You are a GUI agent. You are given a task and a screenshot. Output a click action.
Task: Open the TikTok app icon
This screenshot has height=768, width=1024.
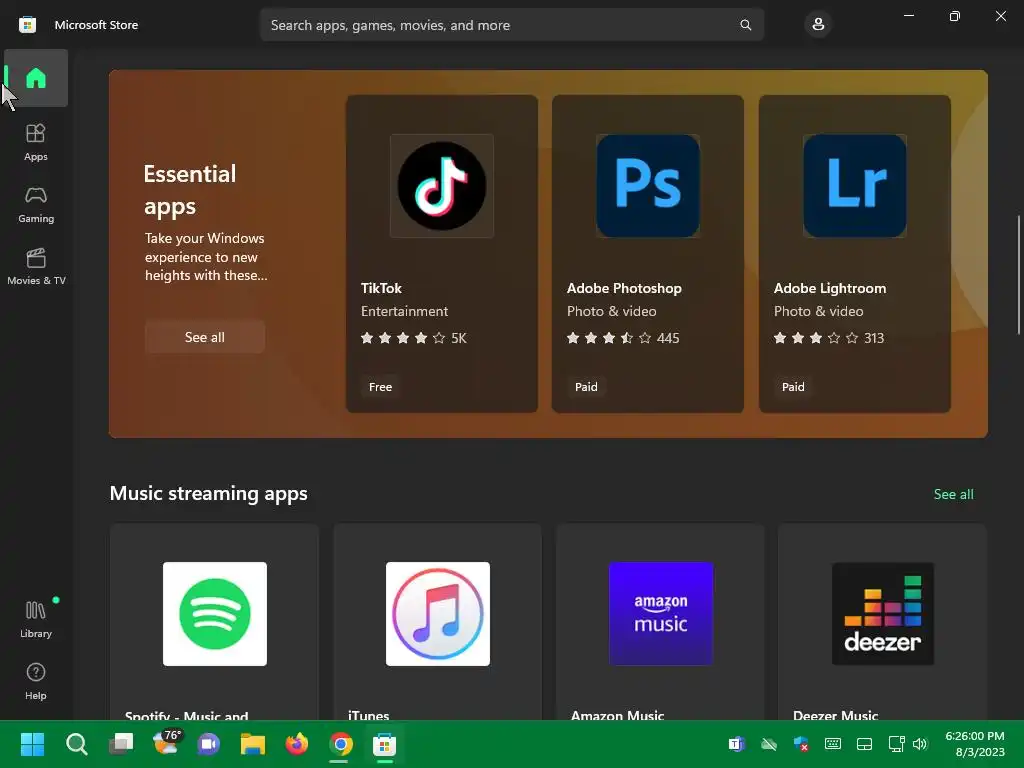[441, 186]
